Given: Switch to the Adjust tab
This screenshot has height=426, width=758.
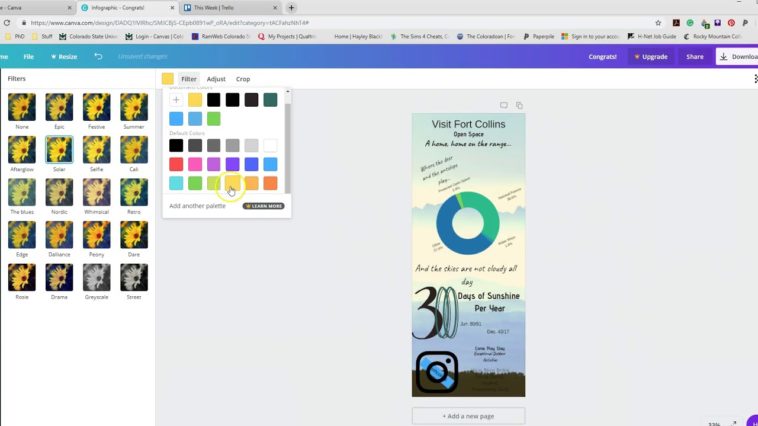Looking at the screenshot, I should tap(216, 79).
